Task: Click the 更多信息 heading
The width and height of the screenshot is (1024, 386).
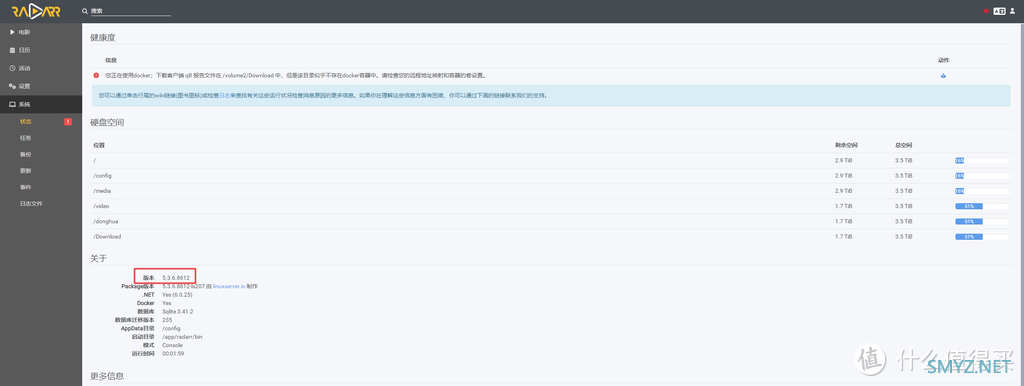Action: point(107,376)
